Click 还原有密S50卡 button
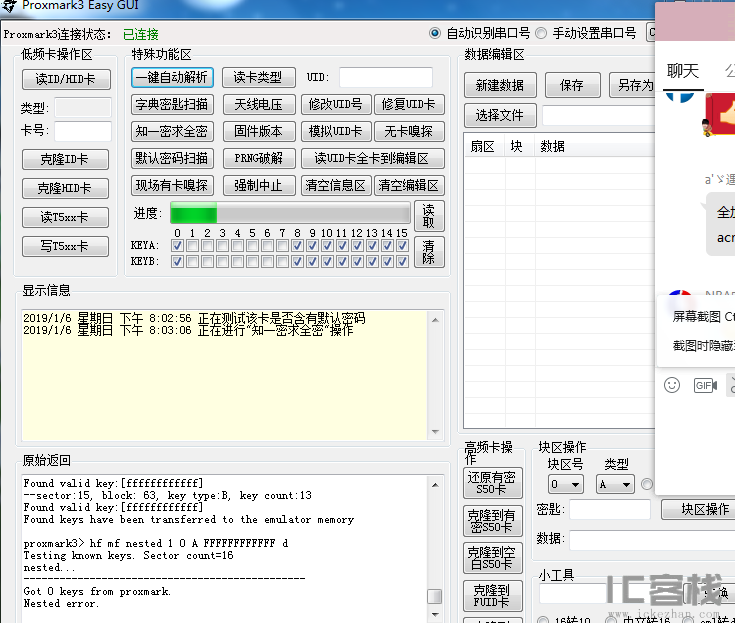 (x=493, y=483)
